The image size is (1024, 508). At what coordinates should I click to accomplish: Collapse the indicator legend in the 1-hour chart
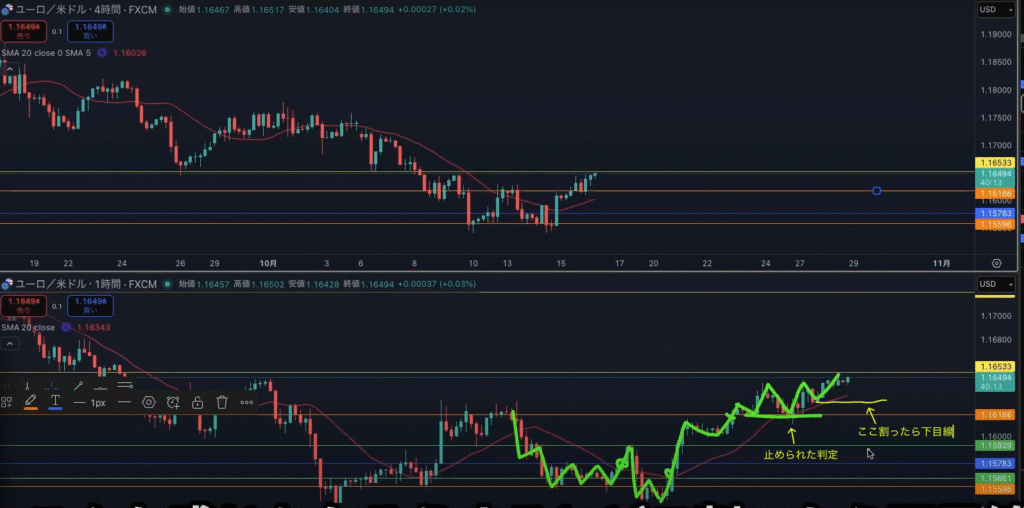10,343
